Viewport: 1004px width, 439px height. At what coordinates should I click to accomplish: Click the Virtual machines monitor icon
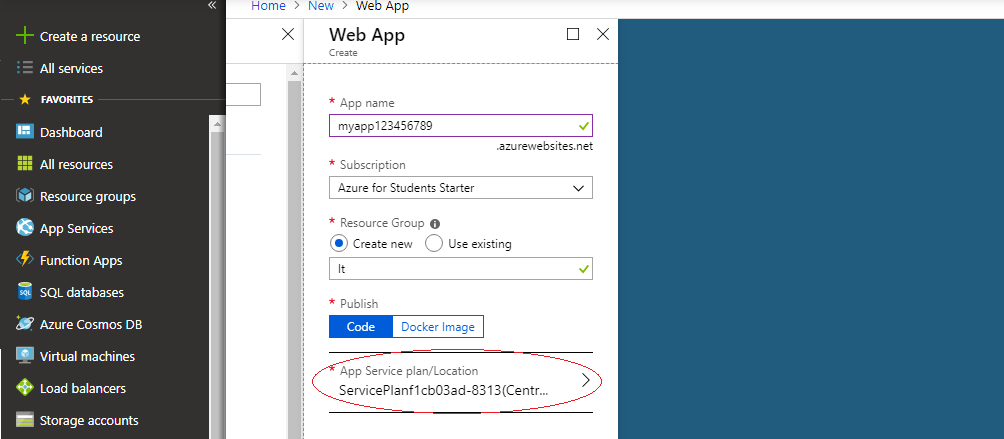click(x=24, y=356)
